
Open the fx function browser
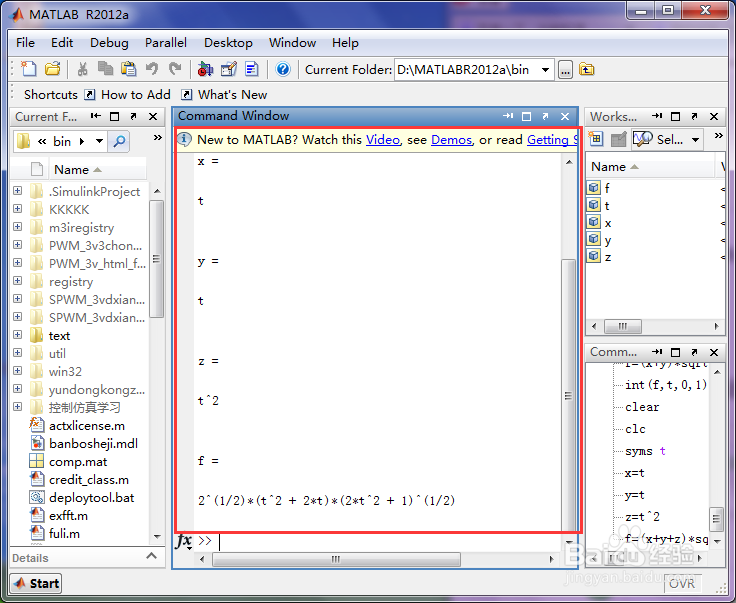coord(184,541)
